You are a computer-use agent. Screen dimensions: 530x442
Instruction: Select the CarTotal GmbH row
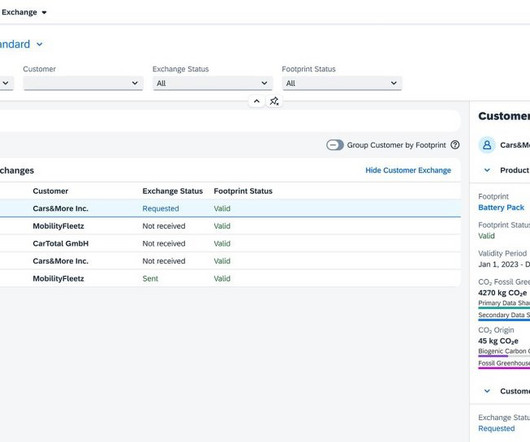click(x=230, y=244)
